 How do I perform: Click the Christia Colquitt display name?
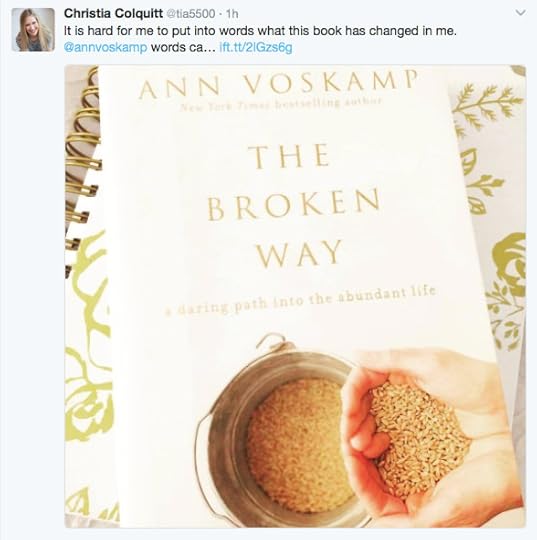113,13
